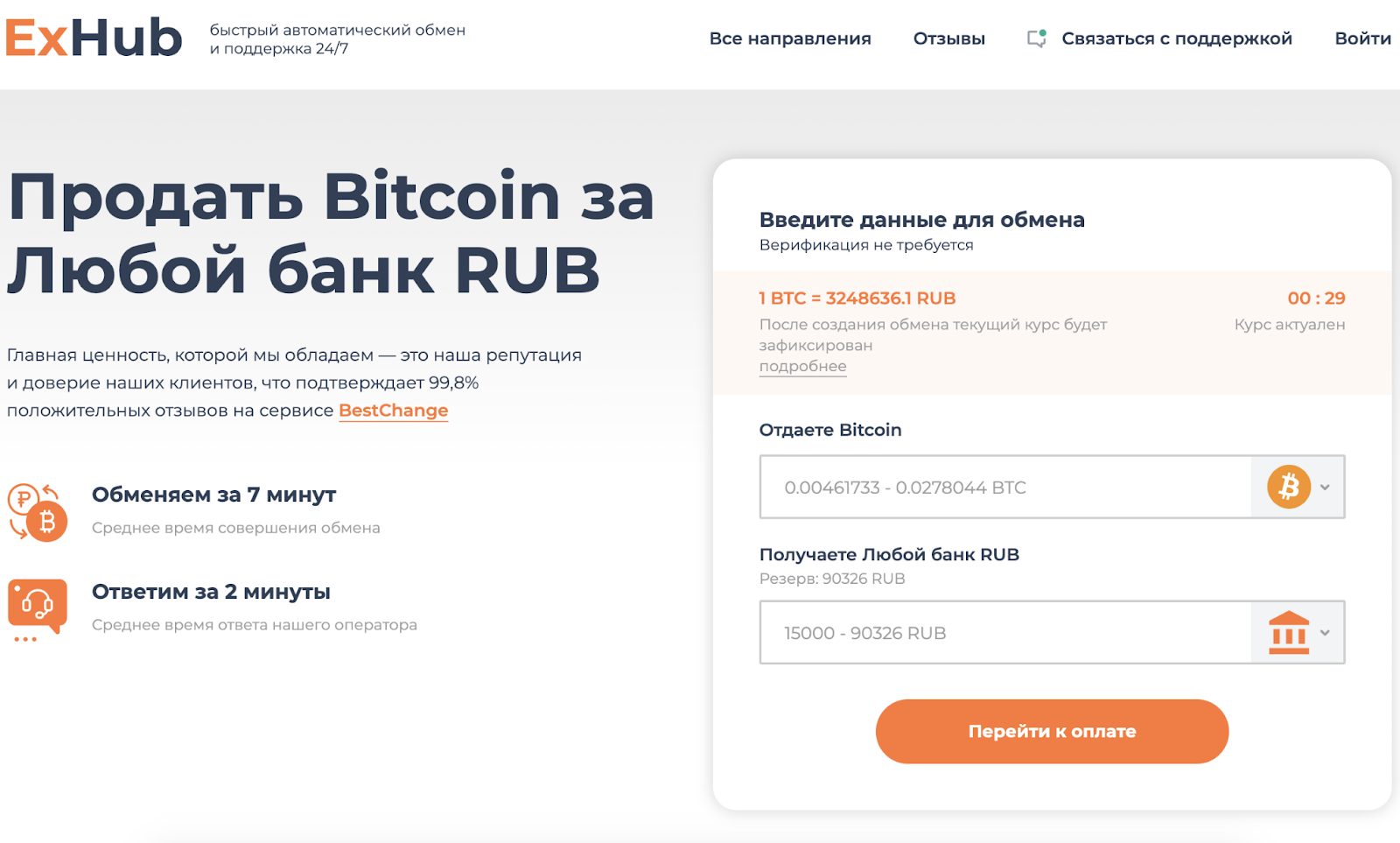Follow the подробнее link

[802, 366]
